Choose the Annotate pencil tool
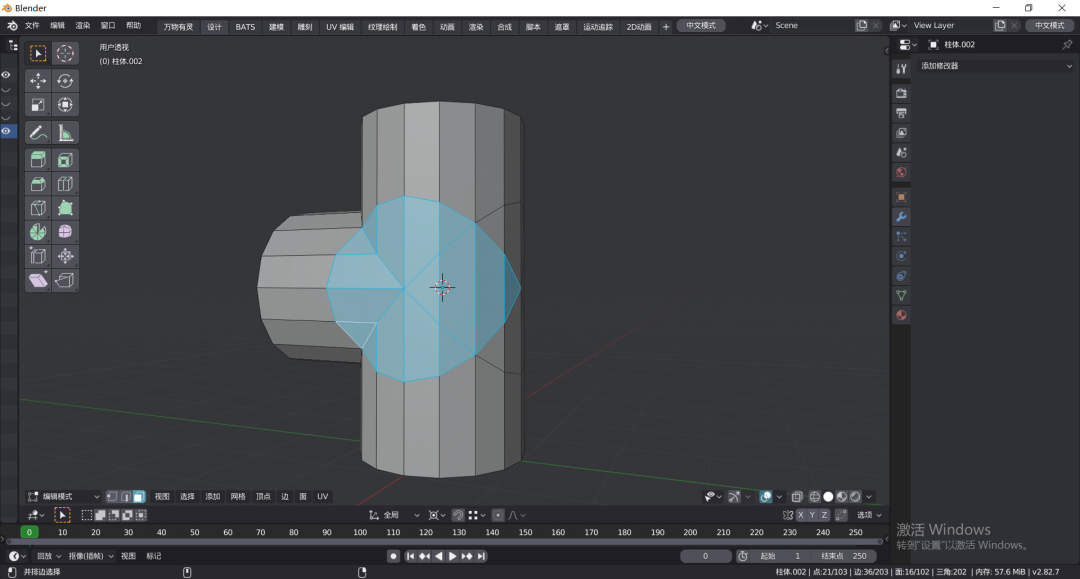 38,132
